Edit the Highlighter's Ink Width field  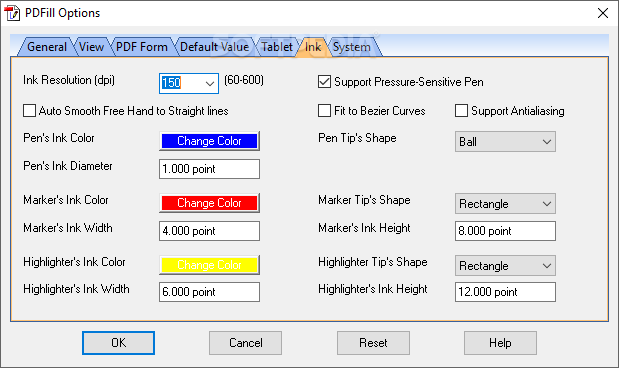(x=209, y=292)
